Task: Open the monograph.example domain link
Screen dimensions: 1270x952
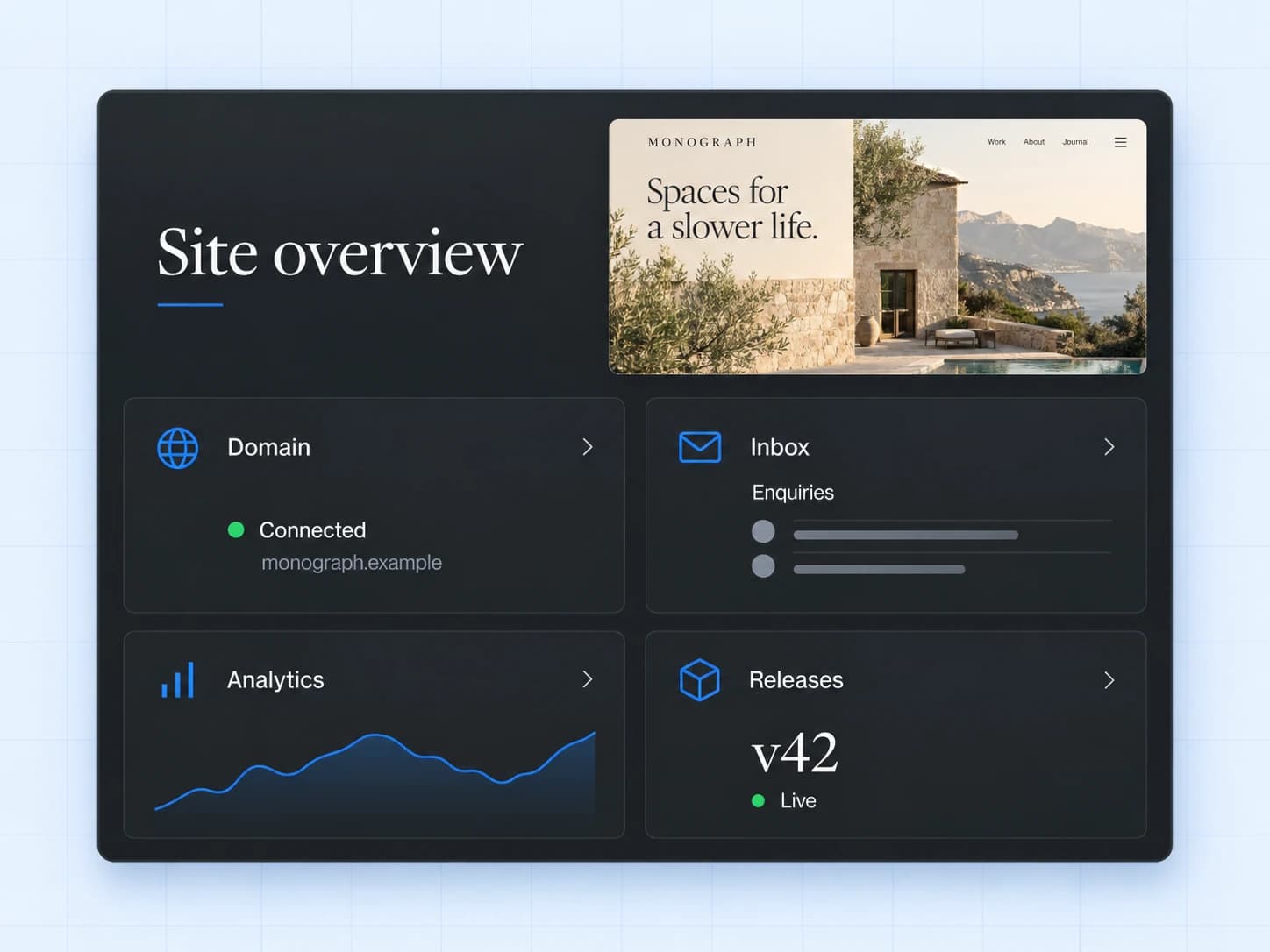Action: pos(352,563)
